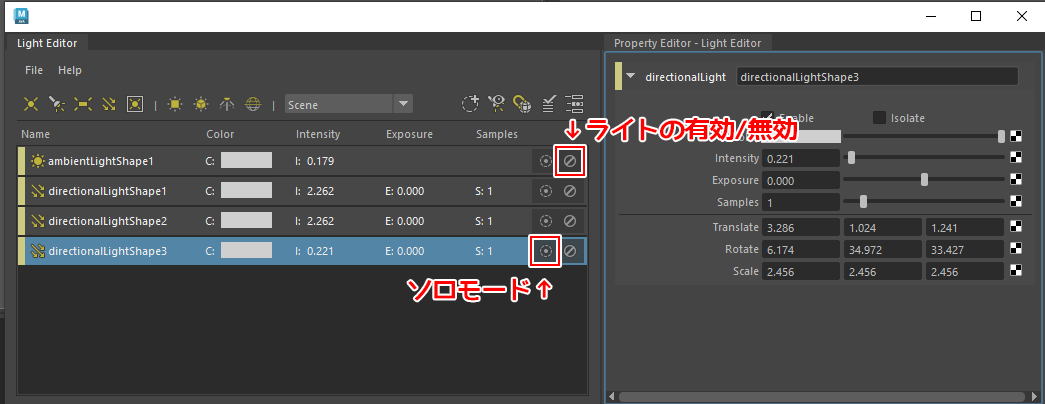Click the Samples column header

pos(497,134)
